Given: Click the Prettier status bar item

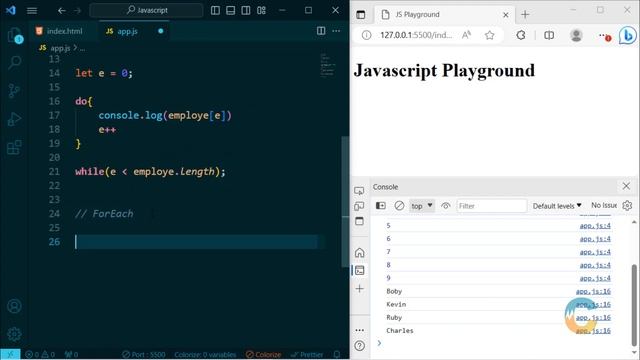Looking at the screenshot, I should click(x=307, y=354).
